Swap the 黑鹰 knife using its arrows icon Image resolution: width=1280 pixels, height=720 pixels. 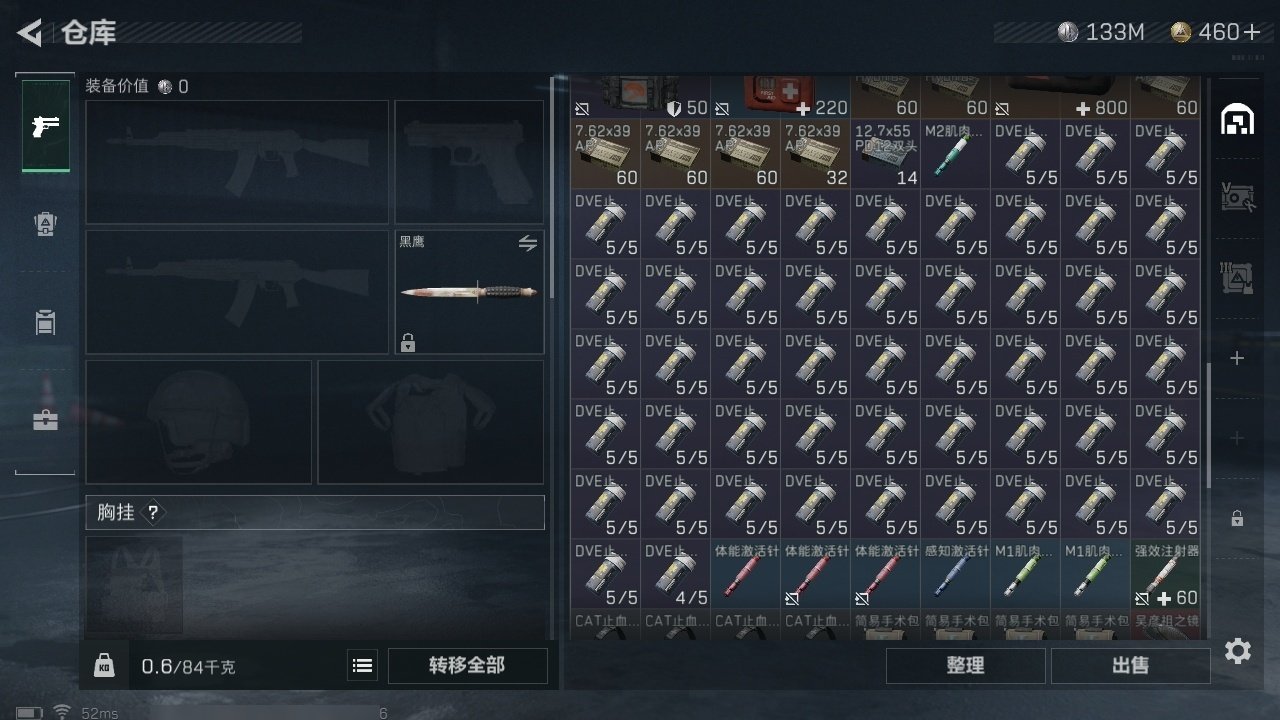(528, 243)
